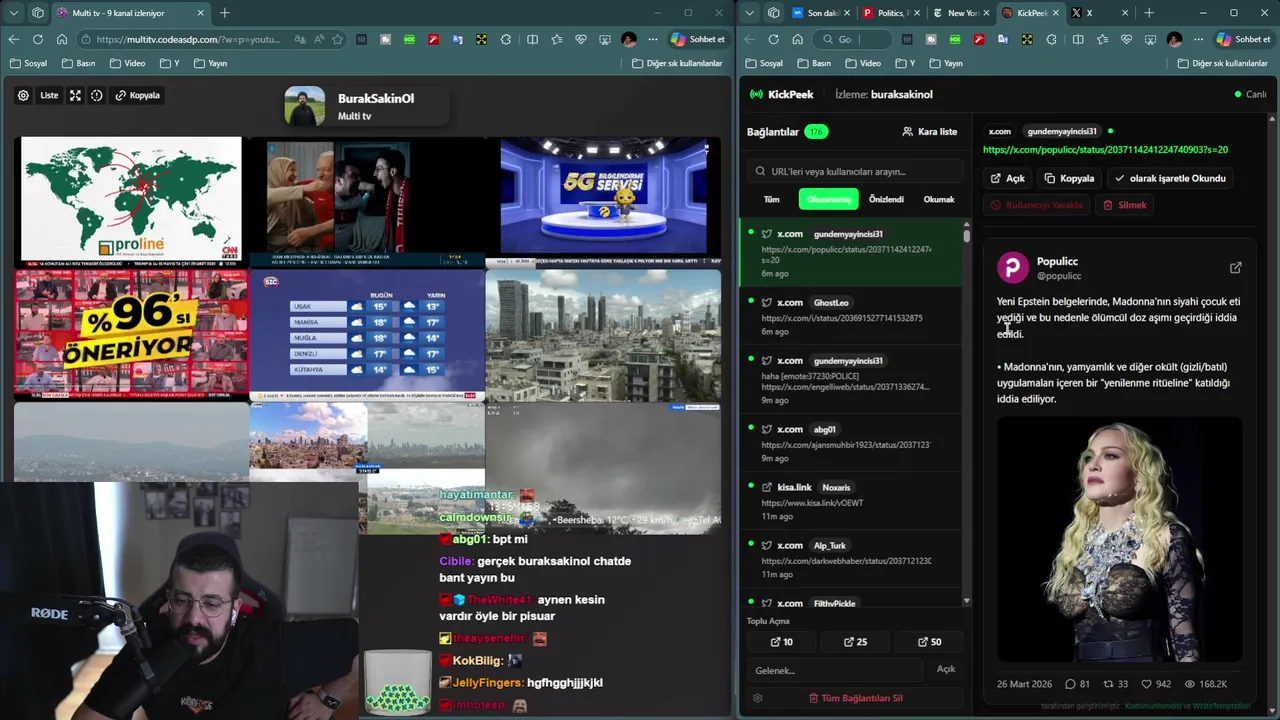Open Yayın bookmarks folder in right browser

945,63
